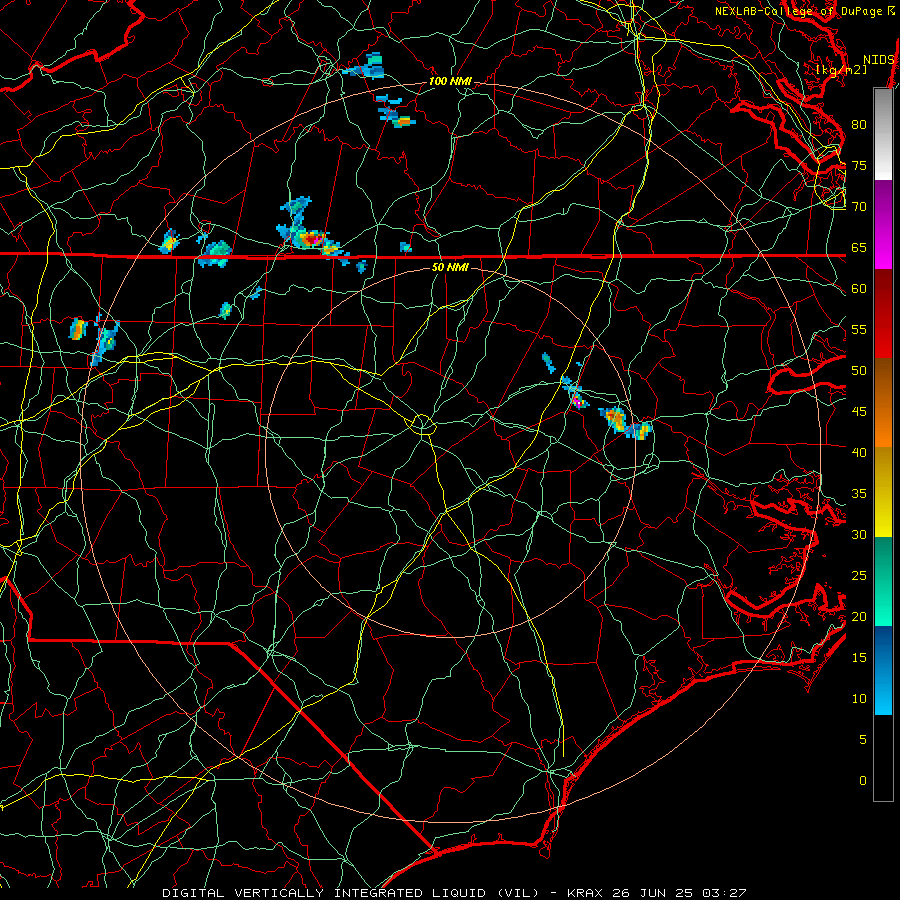
Task: Click the Digital Vertically Integrated Liquid title caption
Action: (454, 893)
